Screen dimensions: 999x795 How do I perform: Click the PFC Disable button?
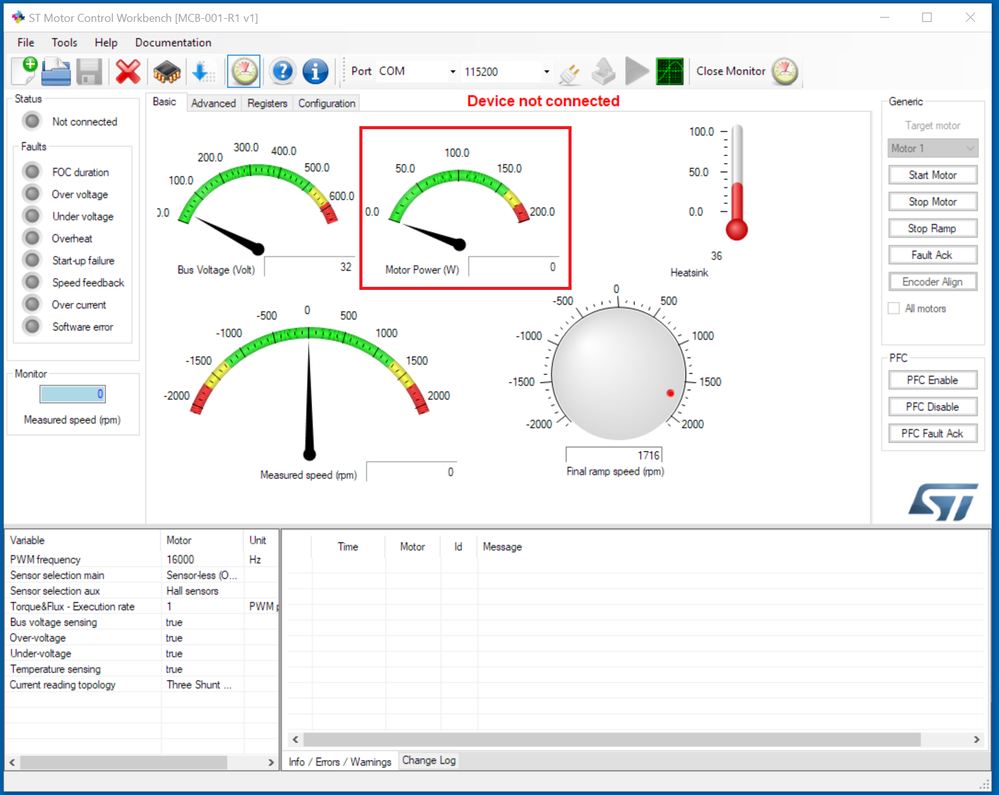[933, 407]
